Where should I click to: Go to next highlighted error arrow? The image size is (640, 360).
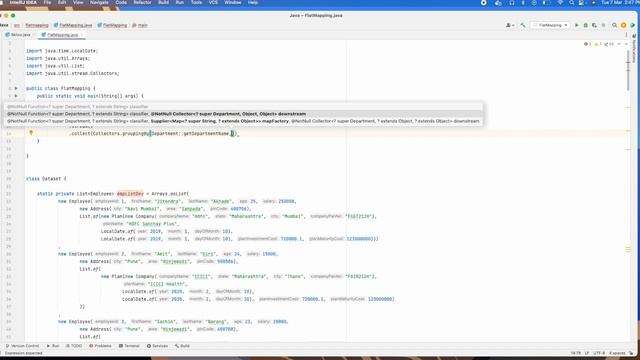tap(626, 44)
